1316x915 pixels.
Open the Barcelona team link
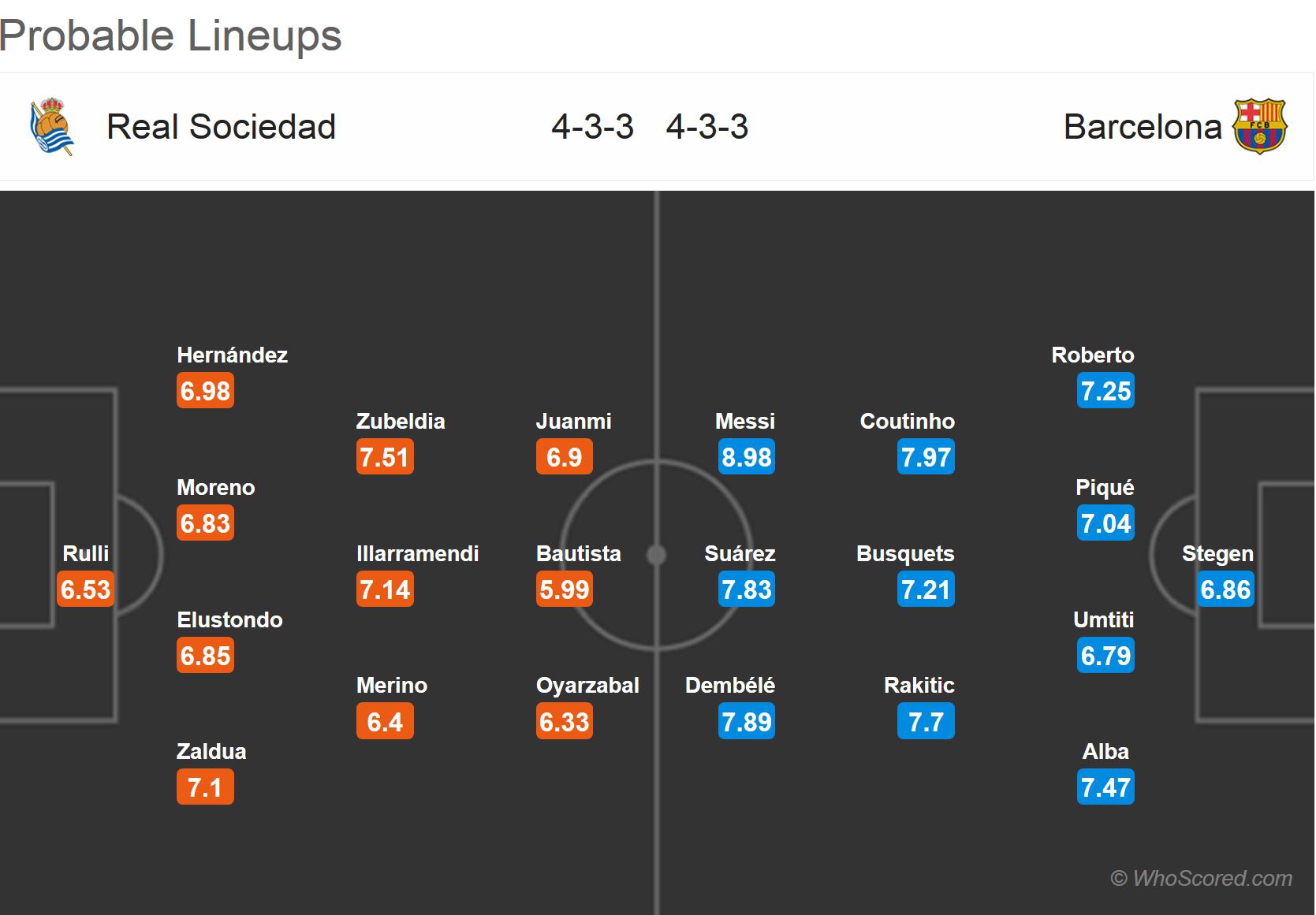[1143, 127]
